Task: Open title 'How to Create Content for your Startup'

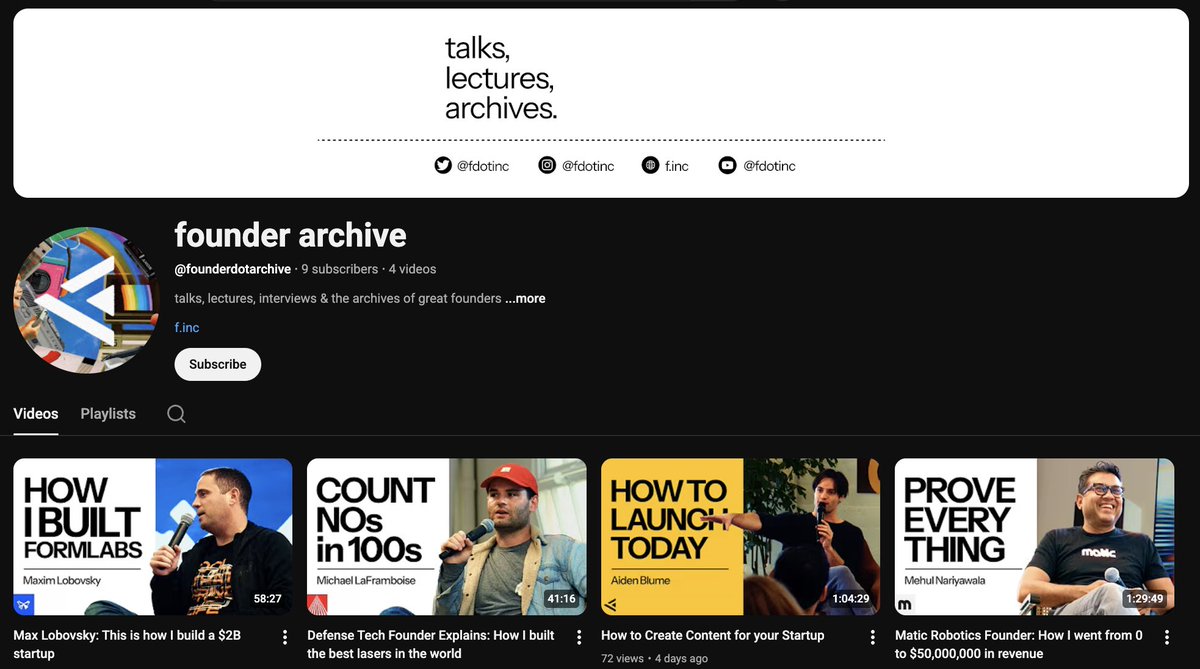Action: 713,635
